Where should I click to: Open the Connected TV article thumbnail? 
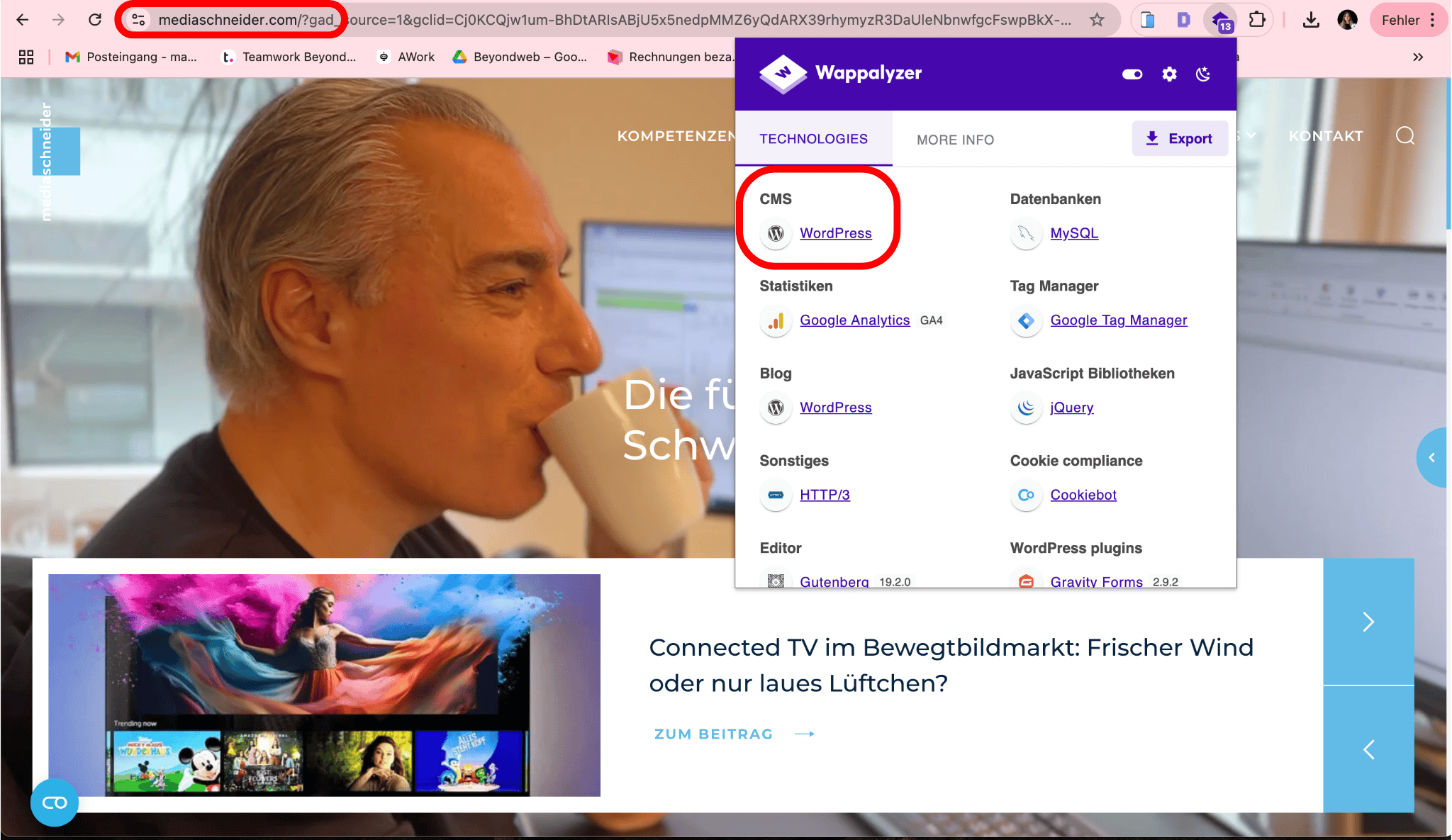point(324,685)
